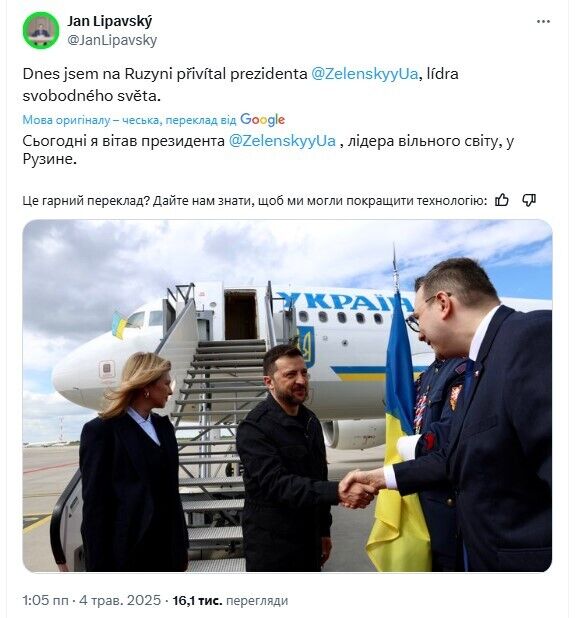Open the airport handshake photo
The image size is (577, 618).
287,396
